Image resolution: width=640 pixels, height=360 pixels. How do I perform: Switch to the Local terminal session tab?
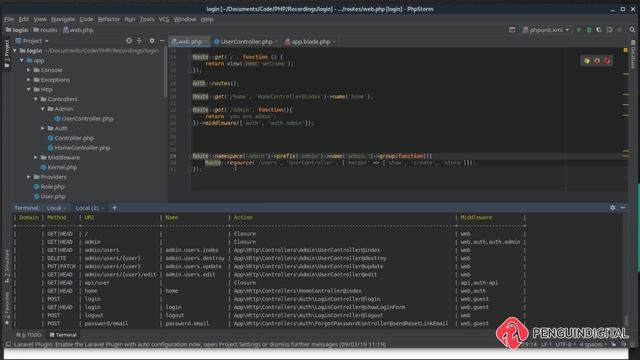56,208
